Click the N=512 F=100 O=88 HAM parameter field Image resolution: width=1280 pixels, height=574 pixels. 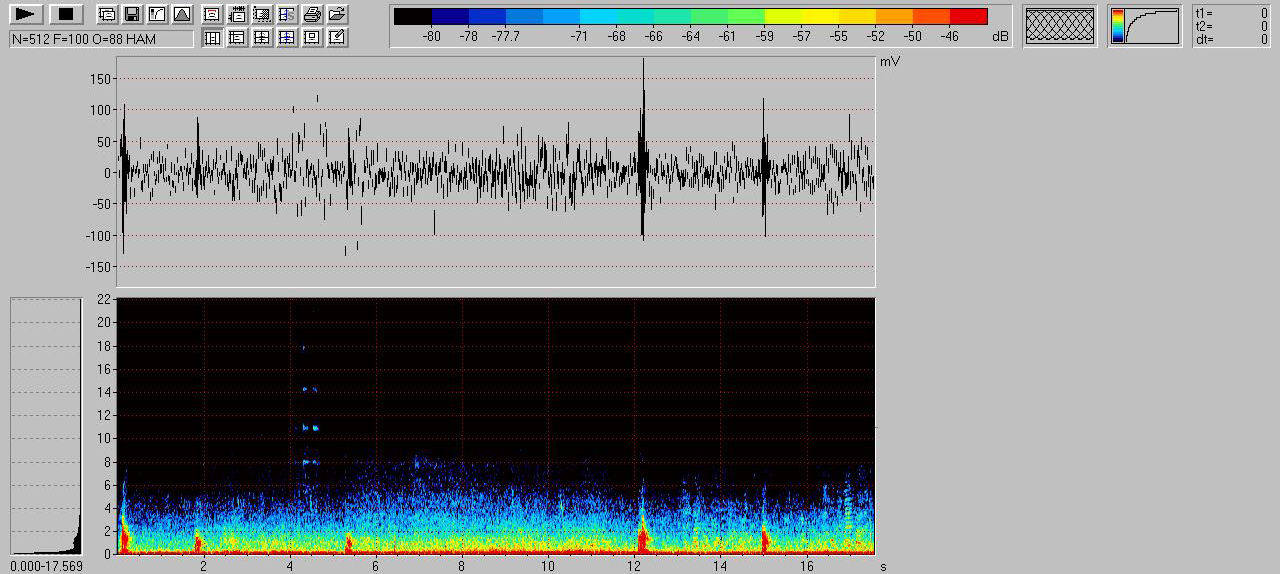click(x=101, y=38)
